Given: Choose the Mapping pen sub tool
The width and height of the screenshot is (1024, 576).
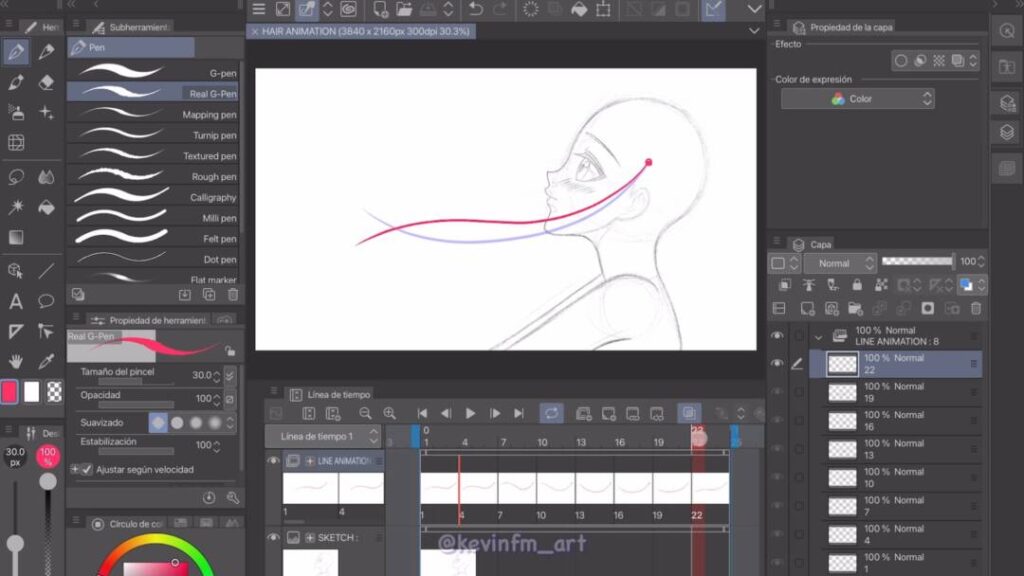Looking at the screenshot, I should [153, 114].
